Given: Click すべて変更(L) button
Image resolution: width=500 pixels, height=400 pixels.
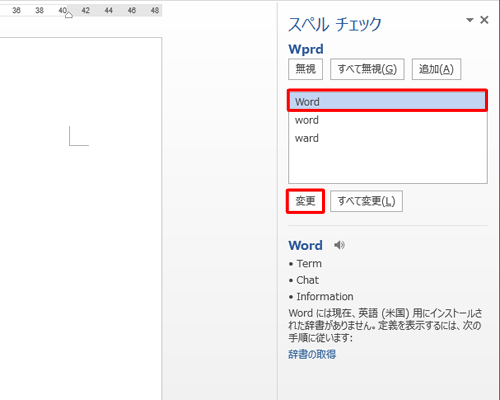Looking at the screenshot, I should point(366,201).
